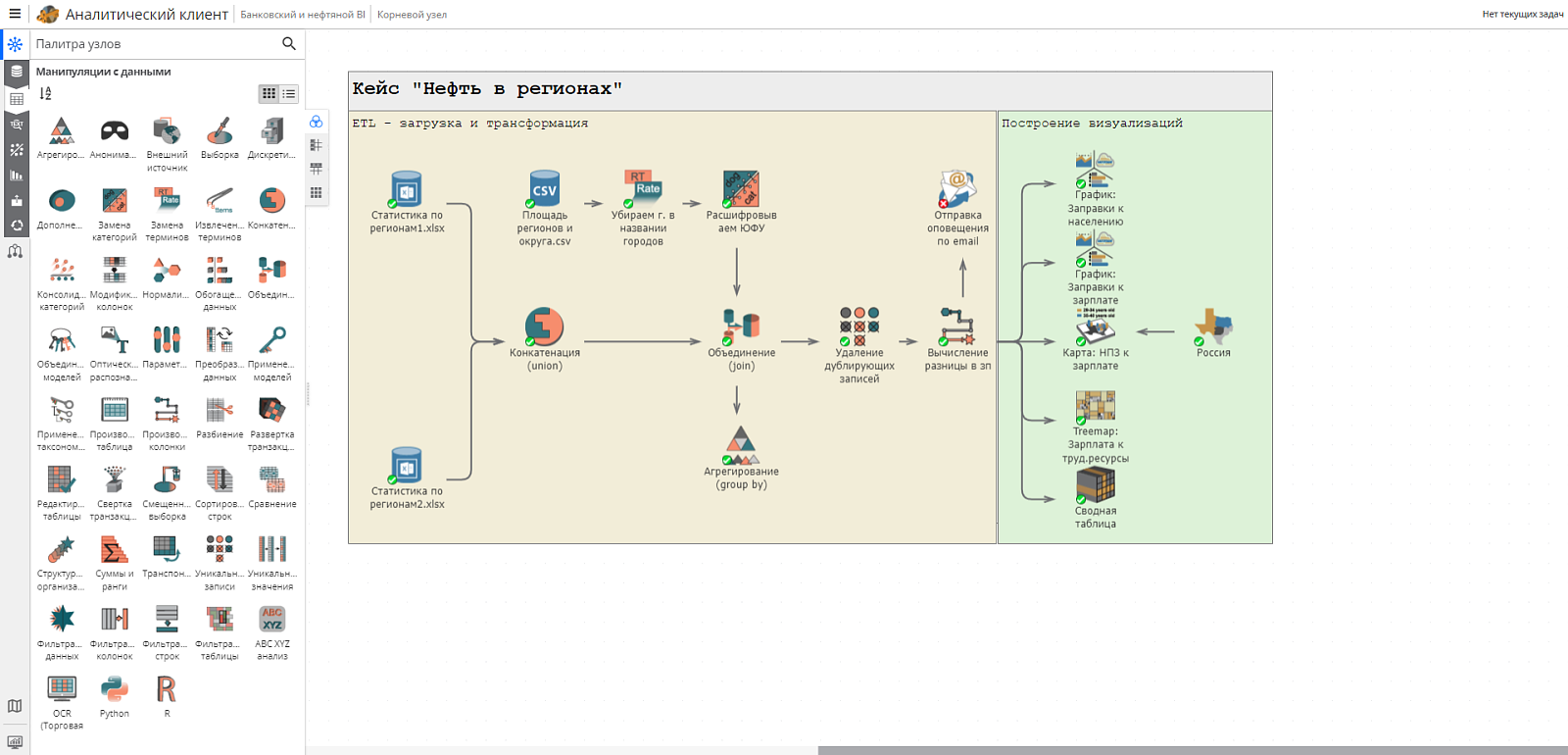Select the Python node in palette

click(115, 689)
